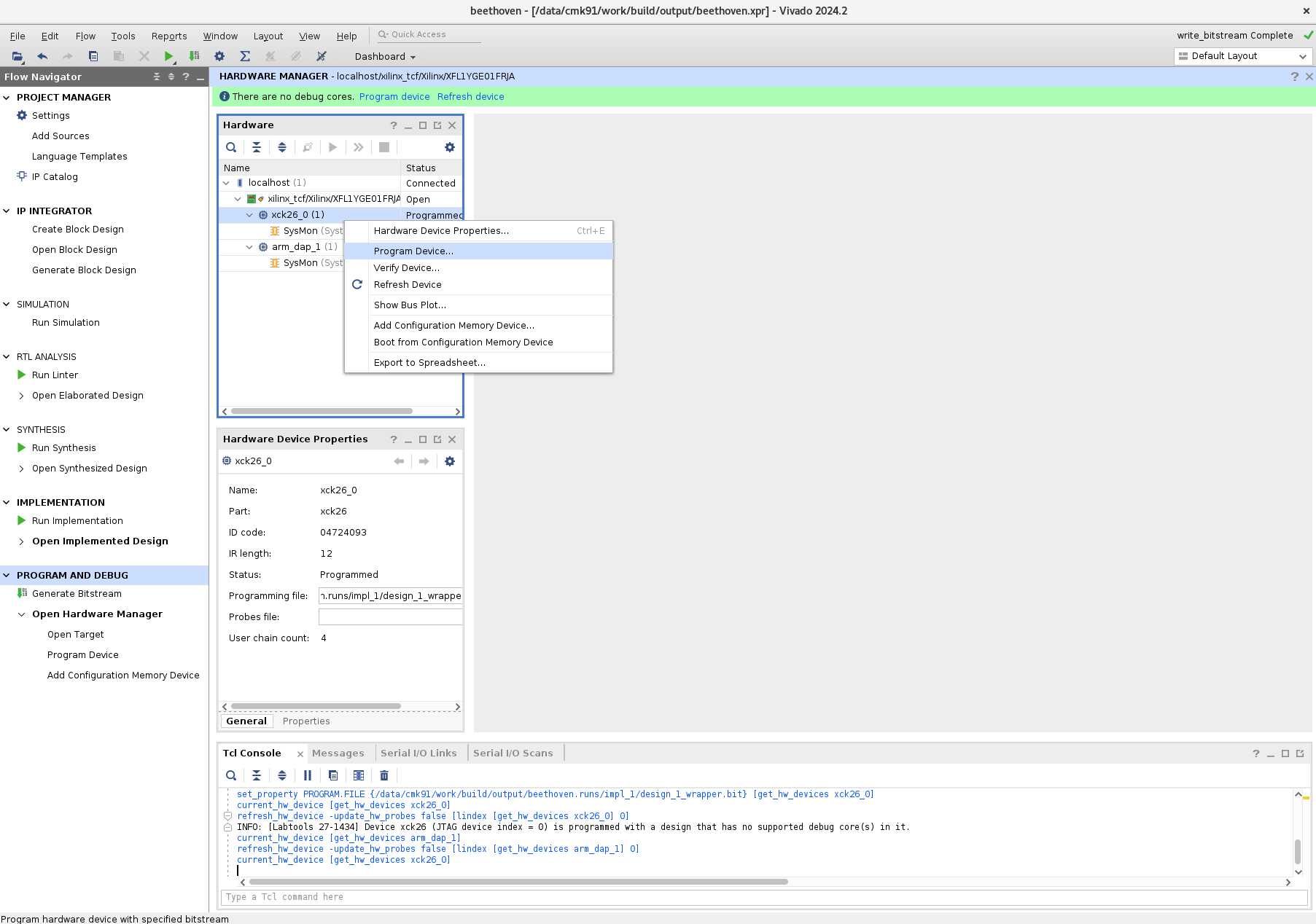The image size is (1316, 924).
Task: Click expand all icon in Flow Navigator header
Action: pyautogui.click(x=171, y=77)
